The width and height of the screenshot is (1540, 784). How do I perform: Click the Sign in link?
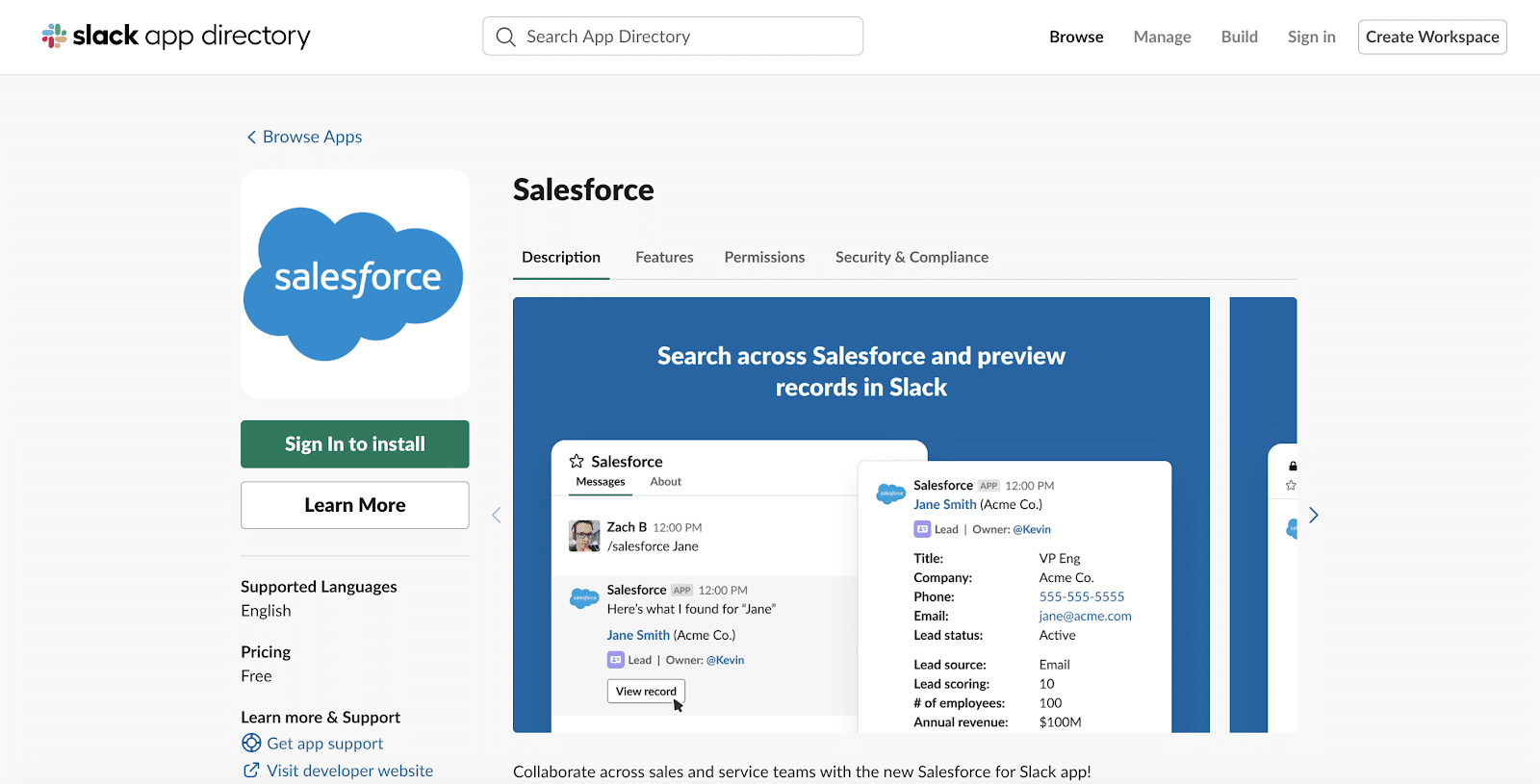tap(1311, 37)
